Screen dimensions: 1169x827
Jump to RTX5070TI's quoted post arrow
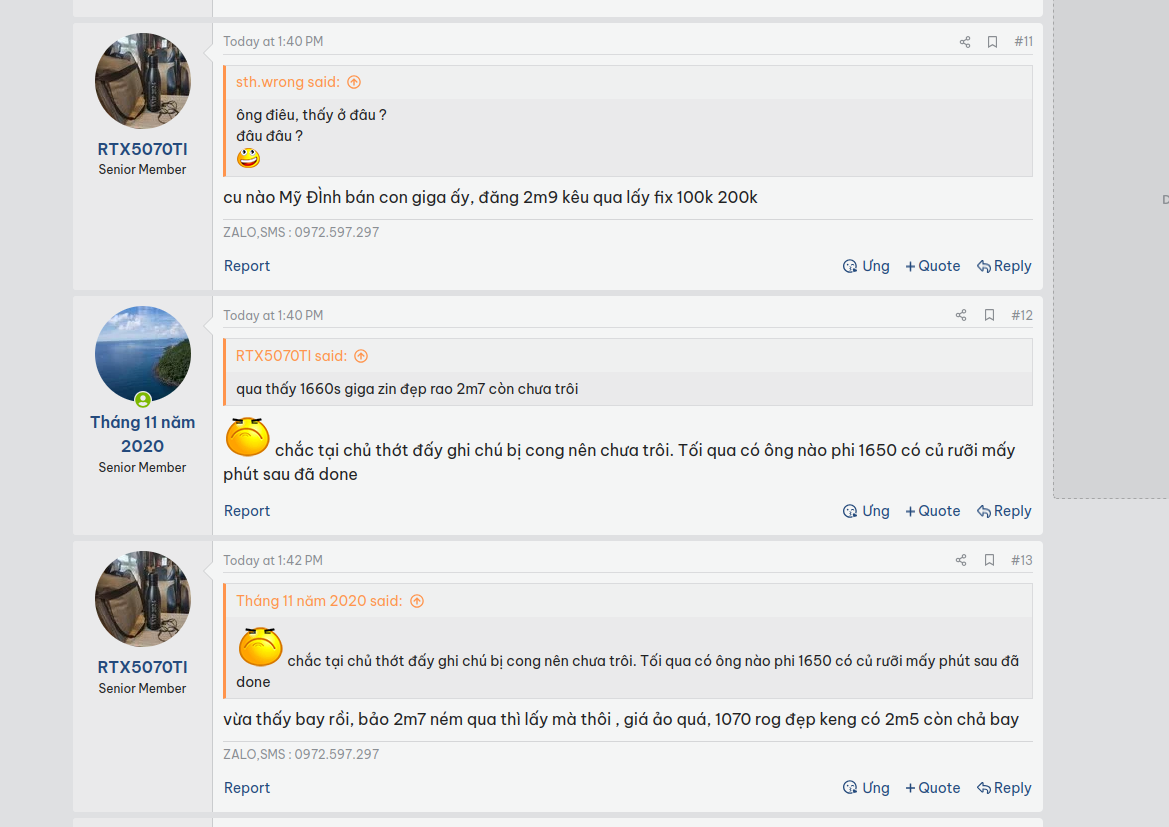[361, 356]
